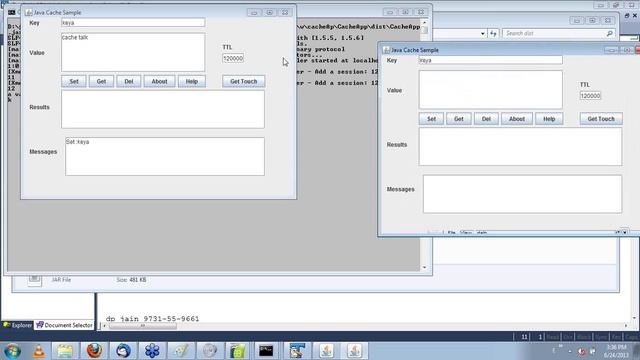Click Del button in left Java Cache Sample window
The height and width of the screenshot is (360, 640).
129,81
